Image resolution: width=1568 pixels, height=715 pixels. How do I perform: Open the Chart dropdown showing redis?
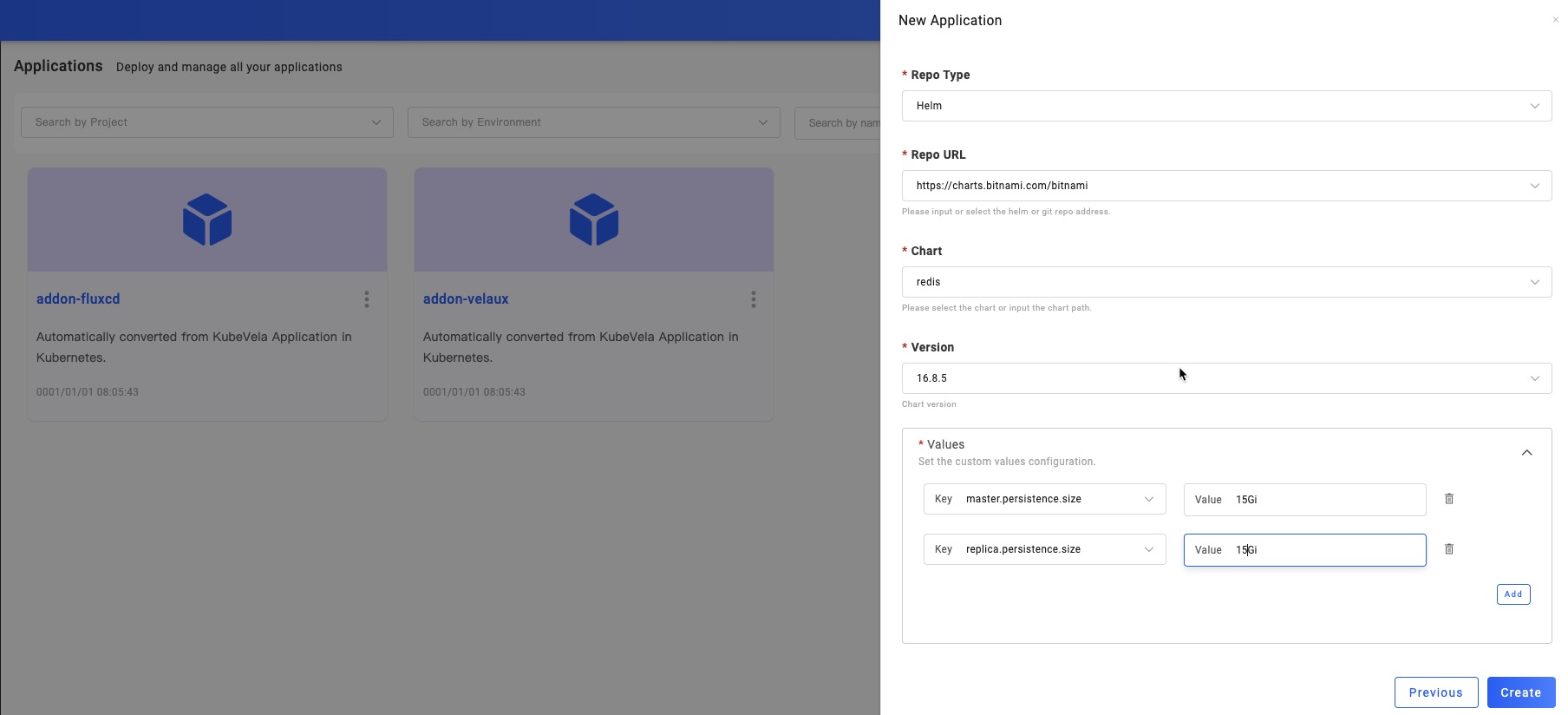click(1226, 282)
